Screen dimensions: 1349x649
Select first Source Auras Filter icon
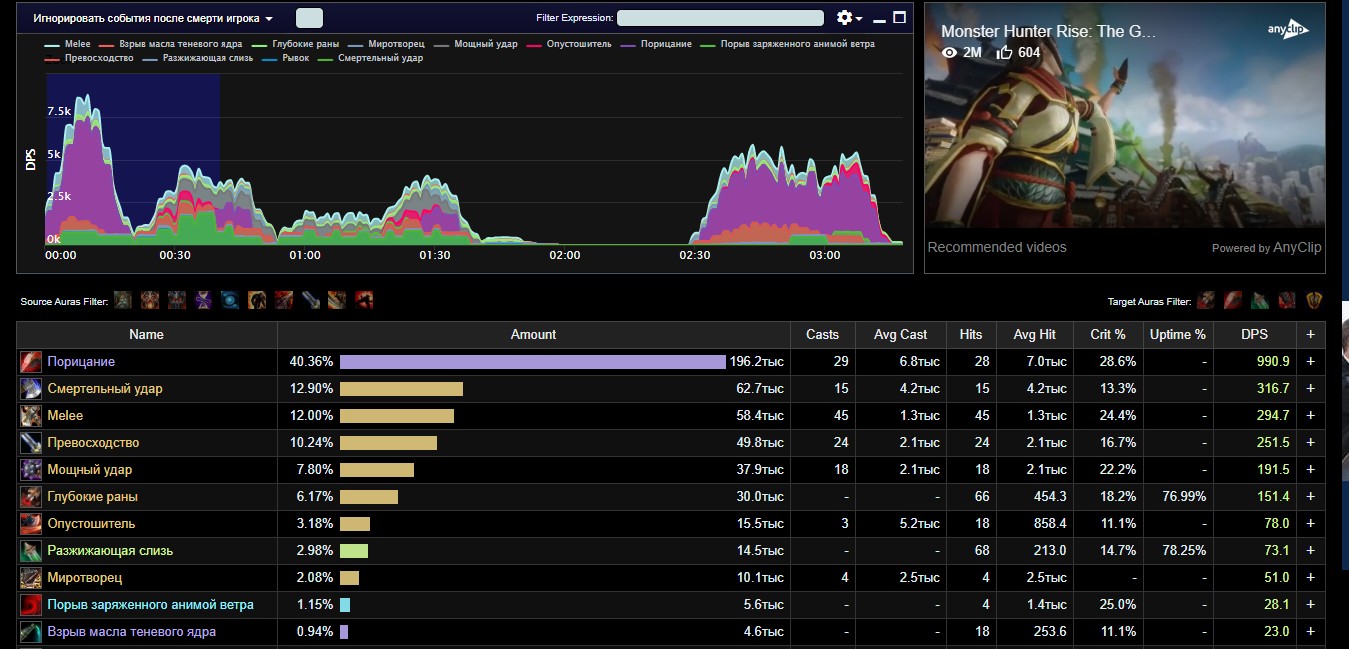tap(123, 300)
